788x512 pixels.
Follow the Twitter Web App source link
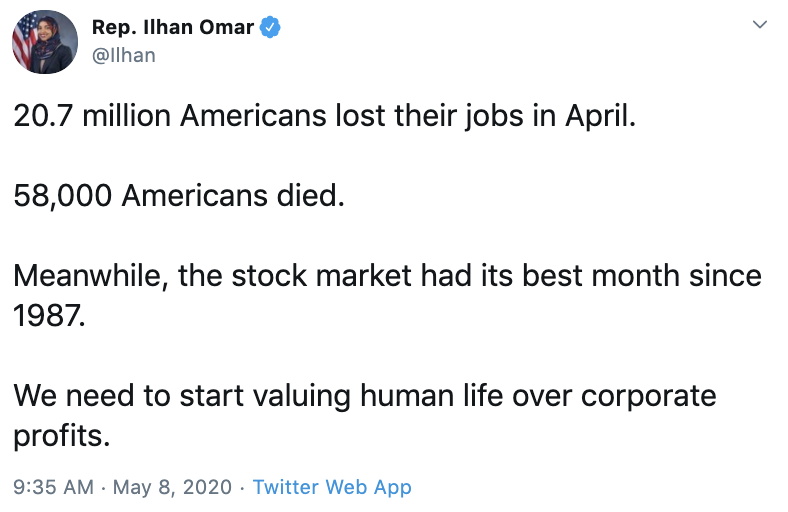pos(332,487)
